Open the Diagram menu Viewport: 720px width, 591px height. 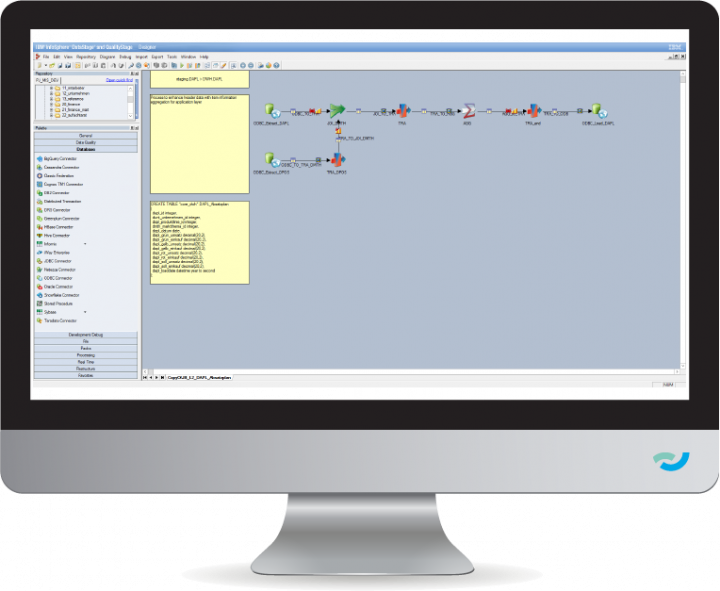tap(107, 57)
